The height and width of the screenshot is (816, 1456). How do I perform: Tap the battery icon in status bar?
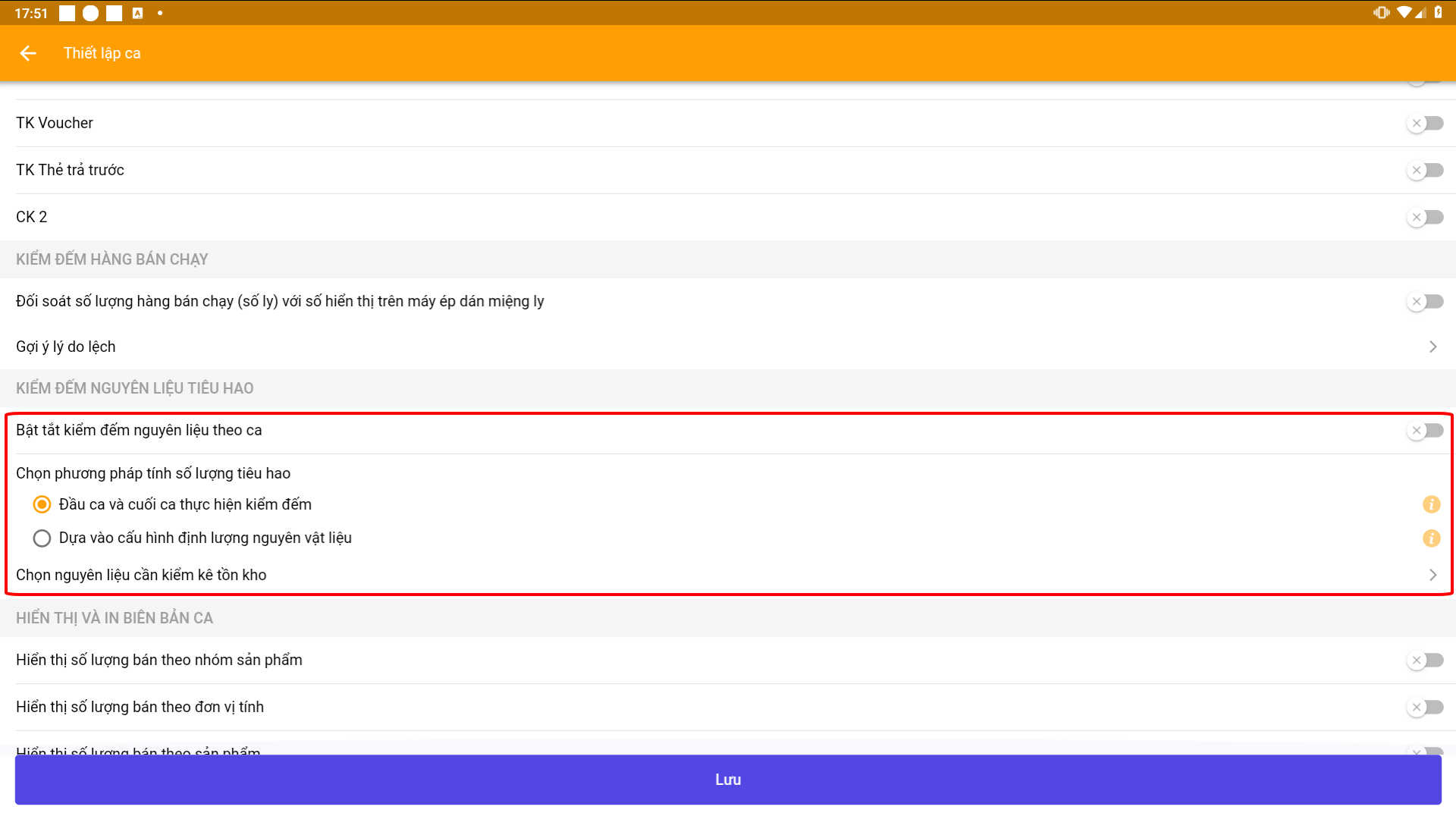pos(1439,13)
